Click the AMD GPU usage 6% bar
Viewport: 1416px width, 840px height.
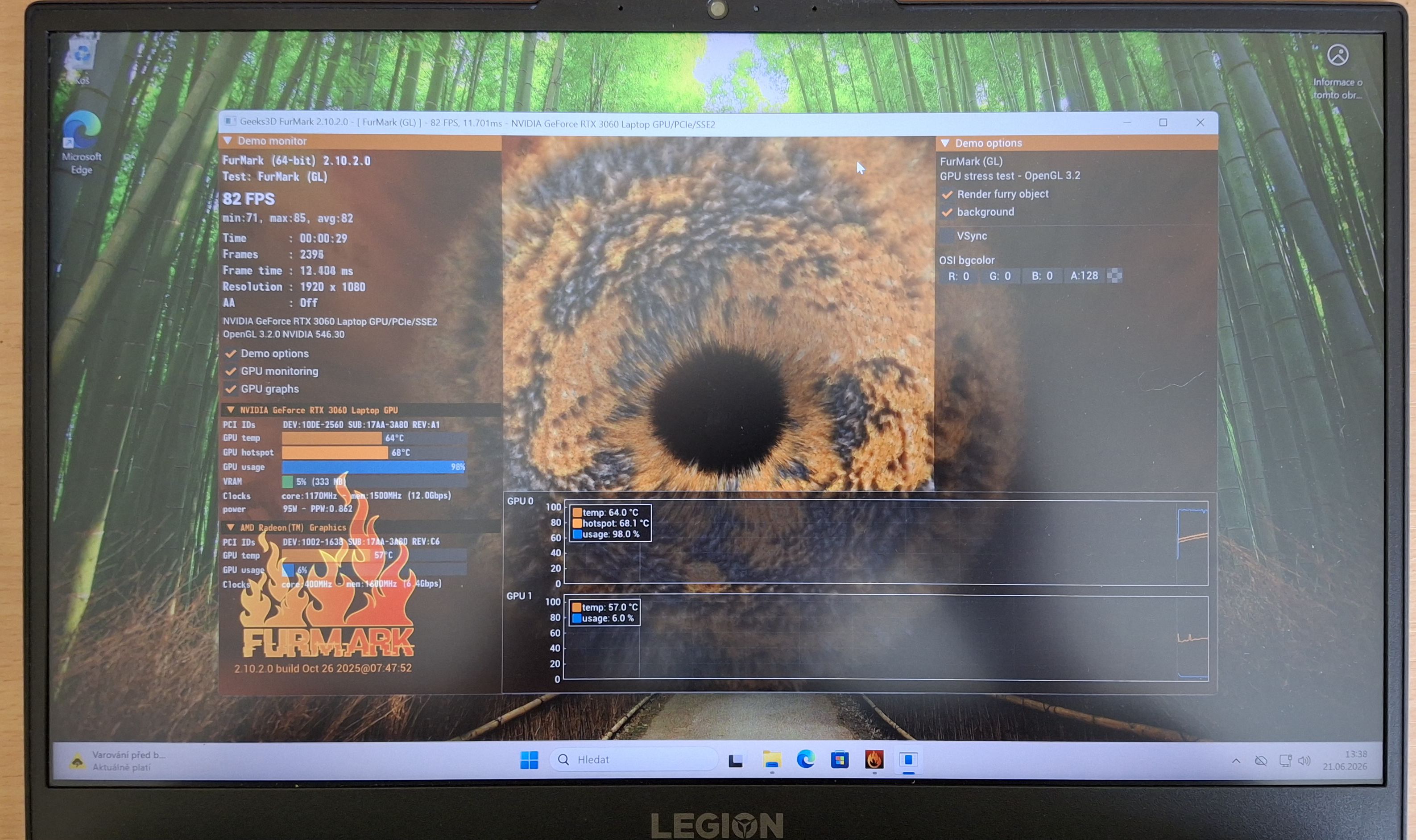pos(374,570)
